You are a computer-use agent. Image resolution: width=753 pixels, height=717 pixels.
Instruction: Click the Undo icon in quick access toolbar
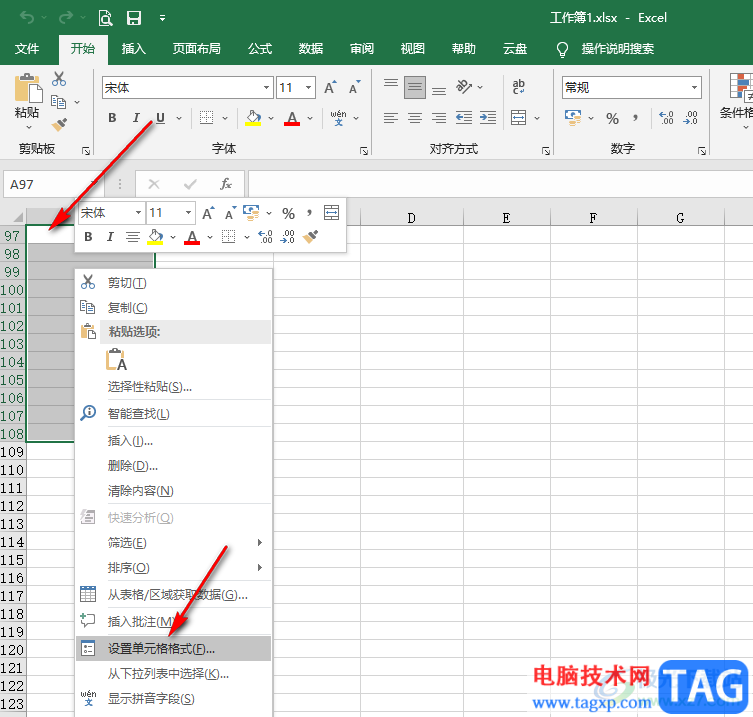(27, 18)
